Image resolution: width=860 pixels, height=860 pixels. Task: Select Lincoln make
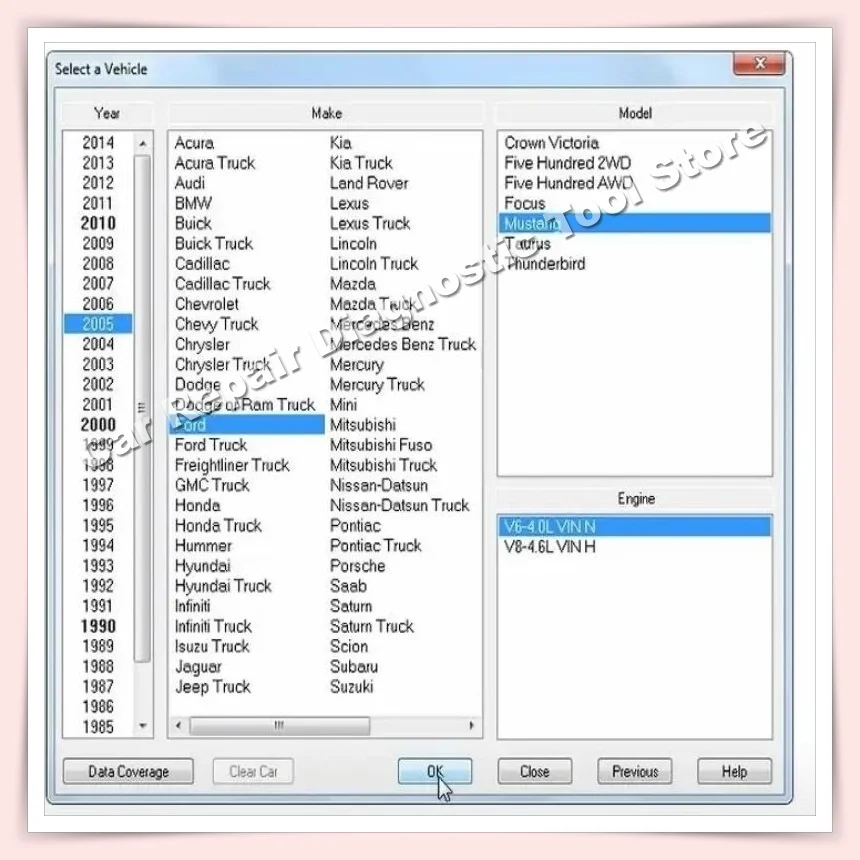tap(353, 244)
